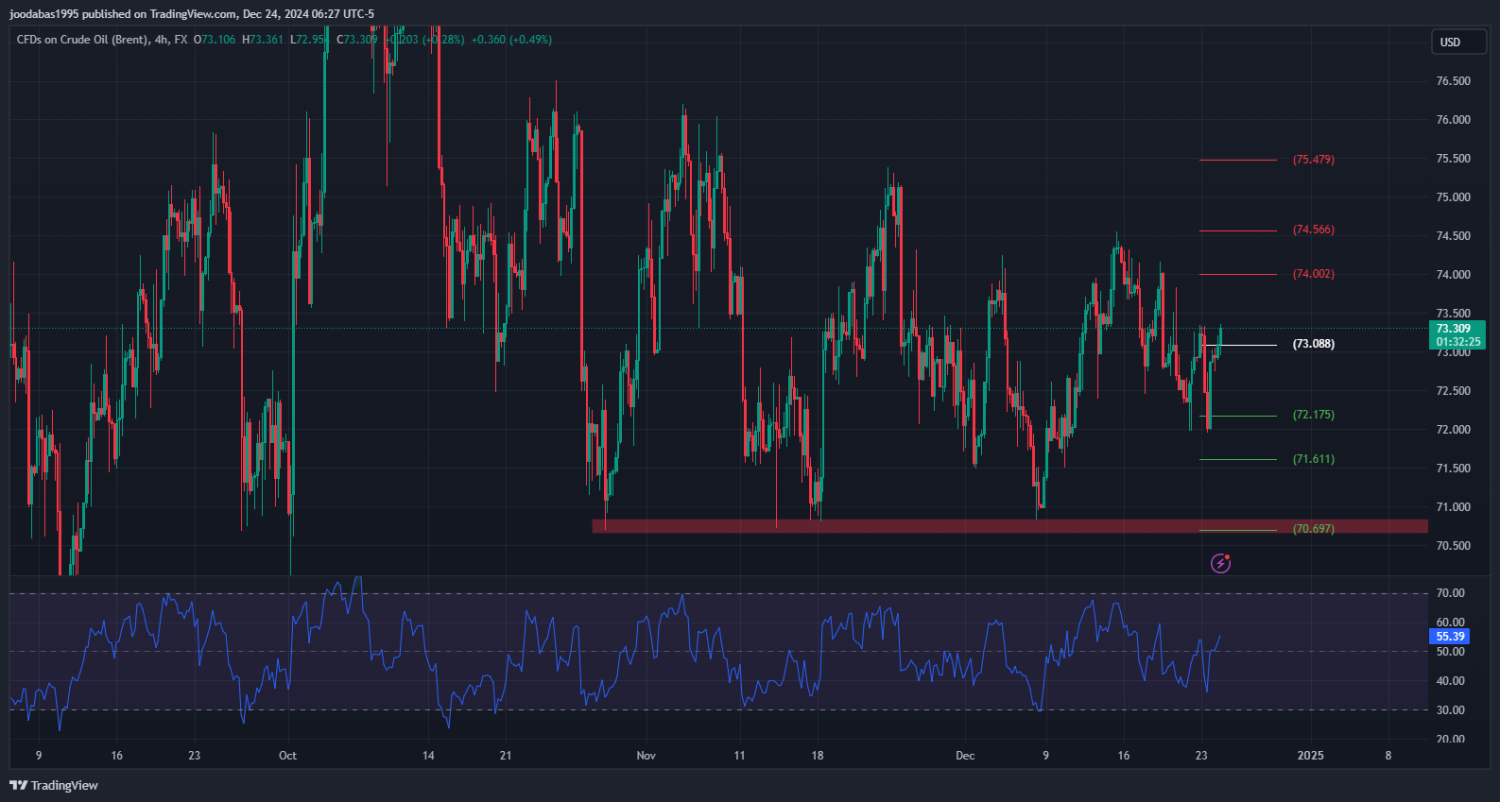Select the dark red support zone rectangle
The height and width of the screenshot is (802, 1500).
(900, 526)
